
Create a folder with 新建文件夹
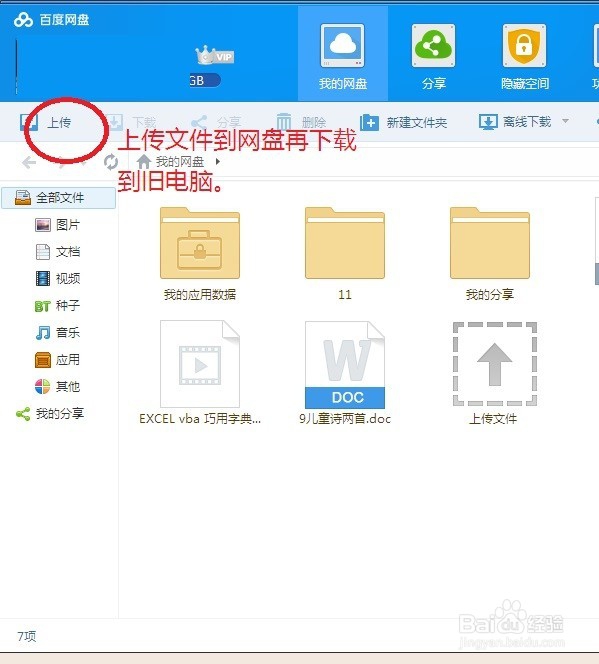404,123
